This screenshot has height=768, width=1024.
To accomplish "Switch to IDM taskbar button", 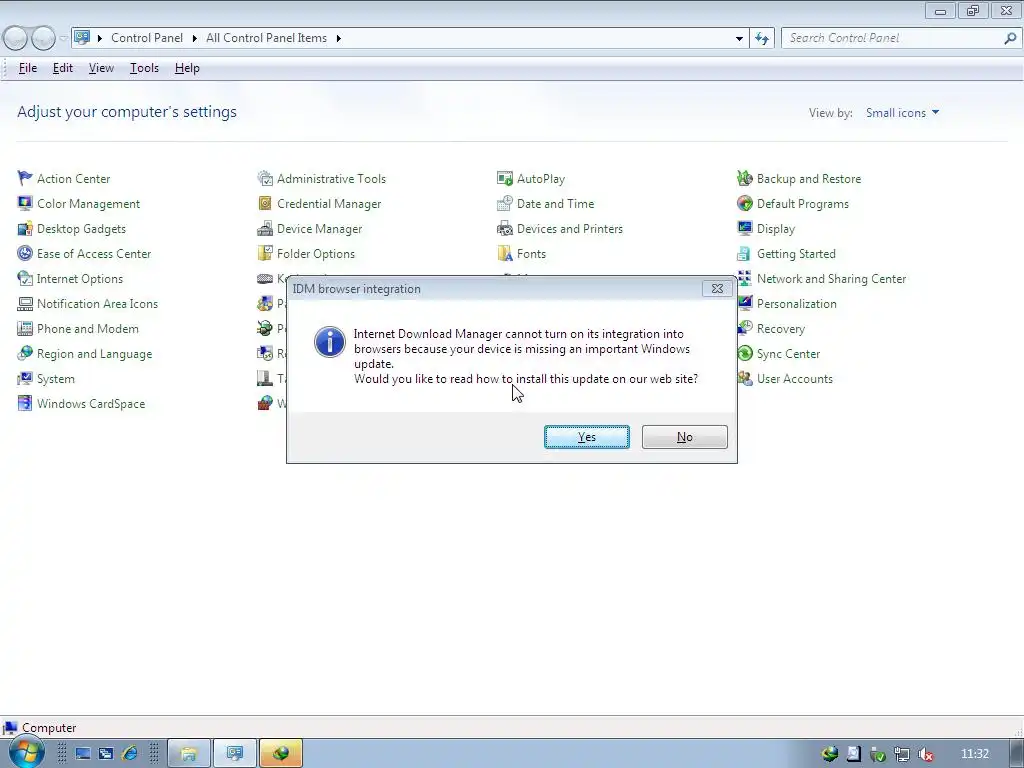I will (281, 754).
